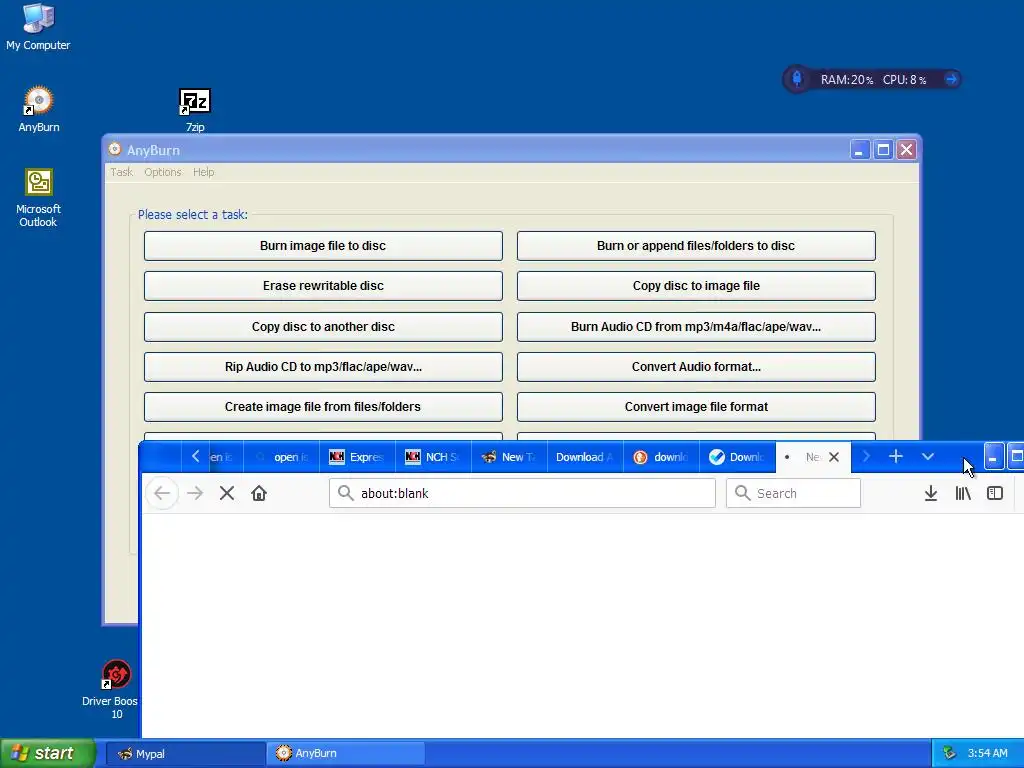
Task: Go back using the browser back arrow
Action: point(162,493)
